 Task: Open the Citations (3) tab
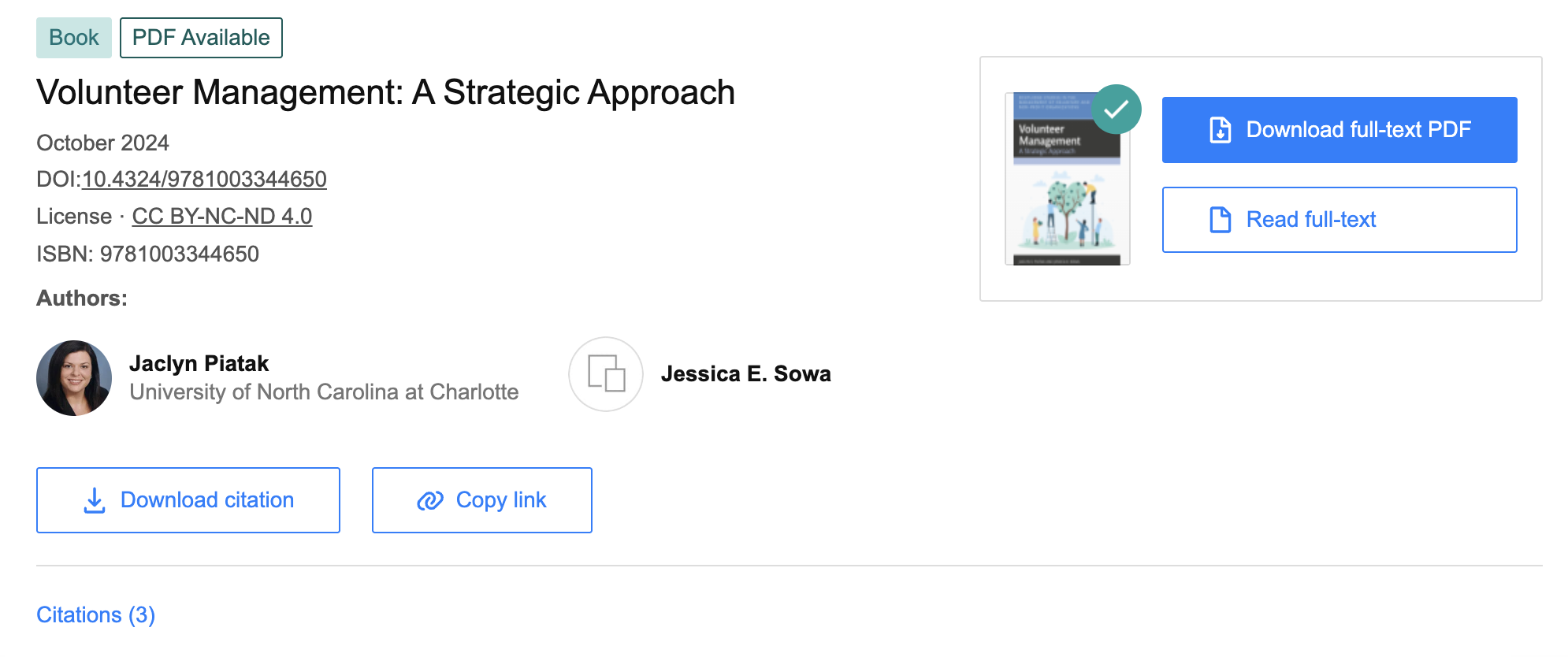pyautogui.click(x=96, y=614)
